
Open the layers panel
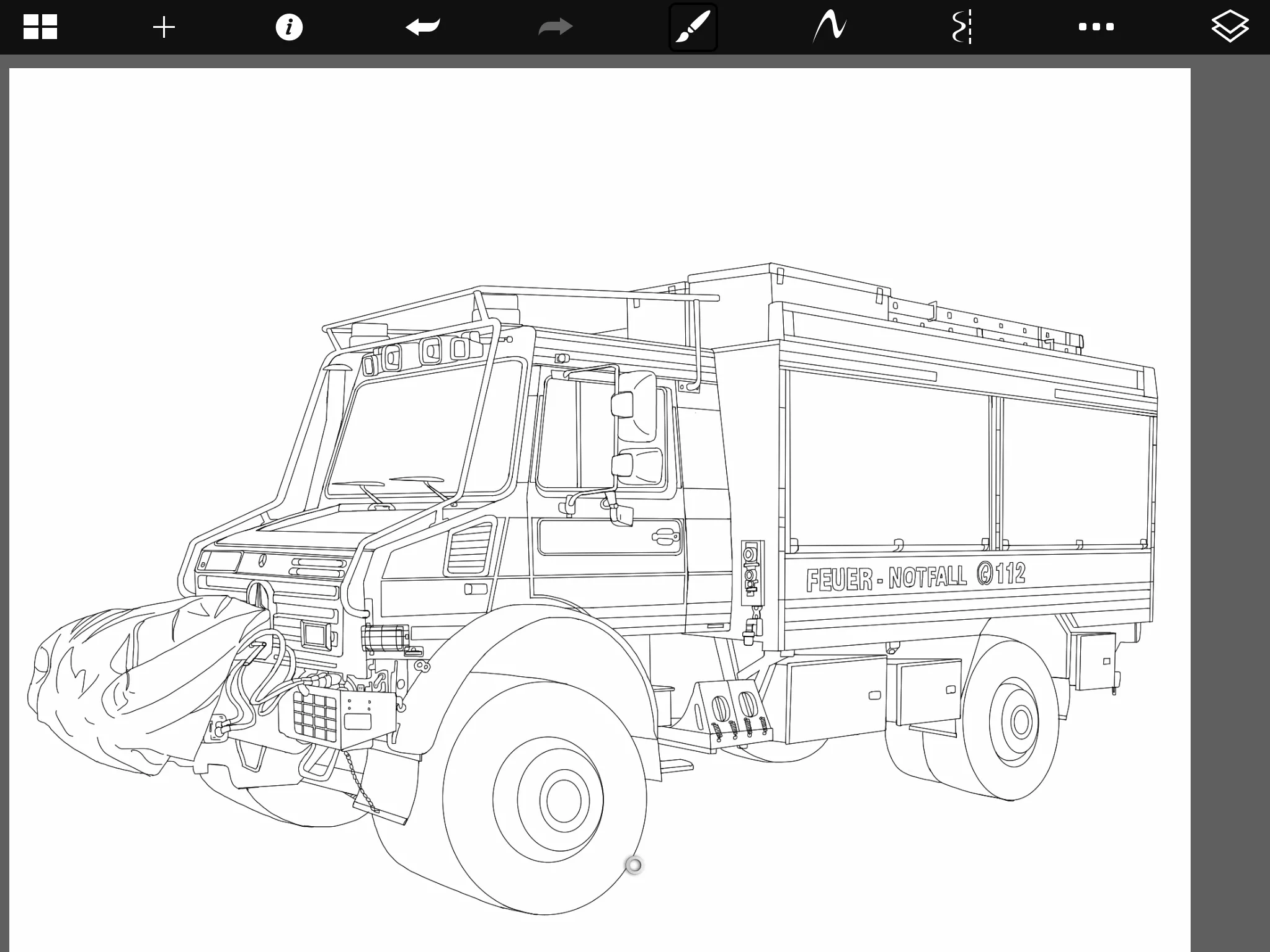1229,27
